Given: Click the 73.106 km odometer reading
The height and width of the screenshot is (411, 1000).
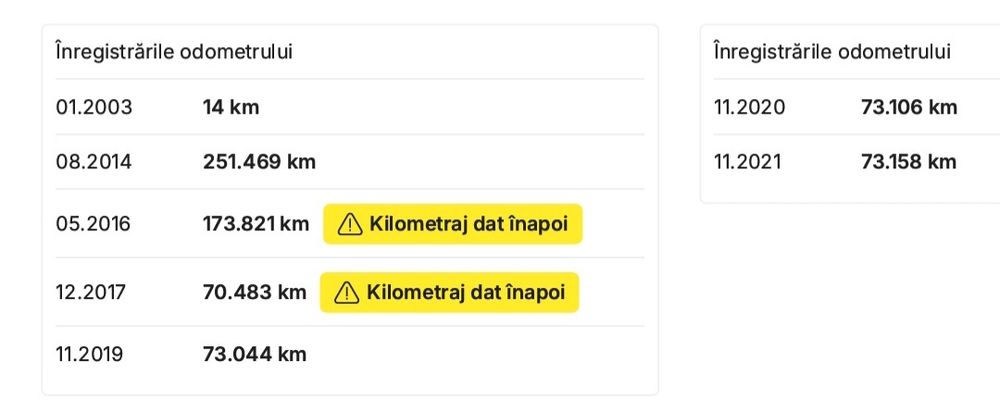Looking at the screenshot, I should [x=909, y=108].
